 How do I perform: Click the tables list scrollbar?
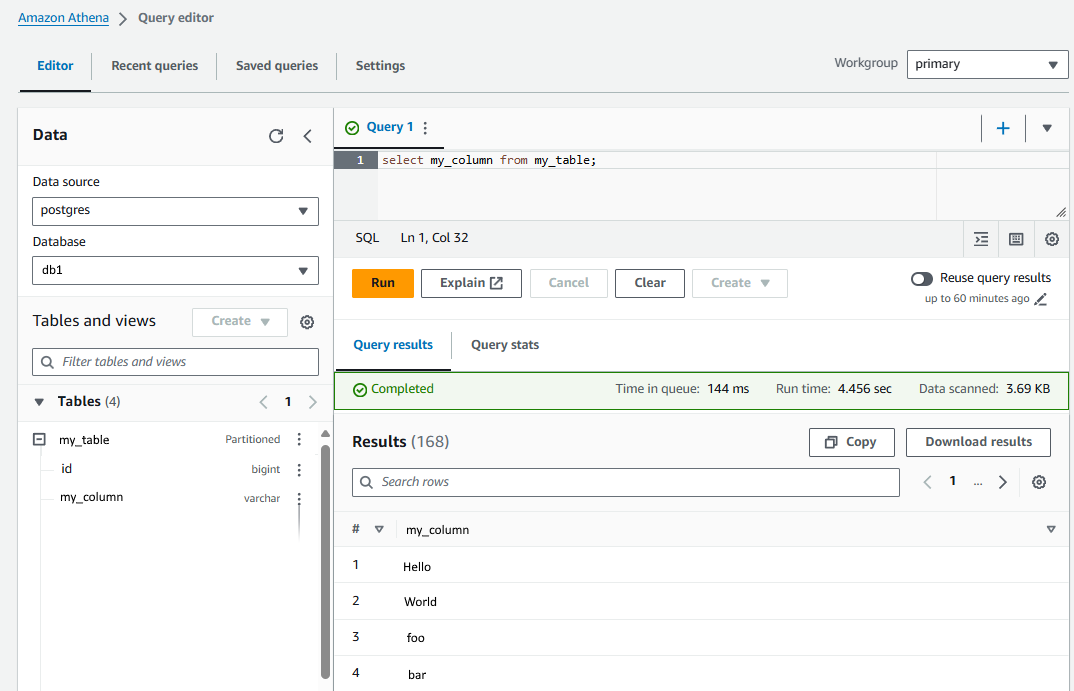coord(325,562)
